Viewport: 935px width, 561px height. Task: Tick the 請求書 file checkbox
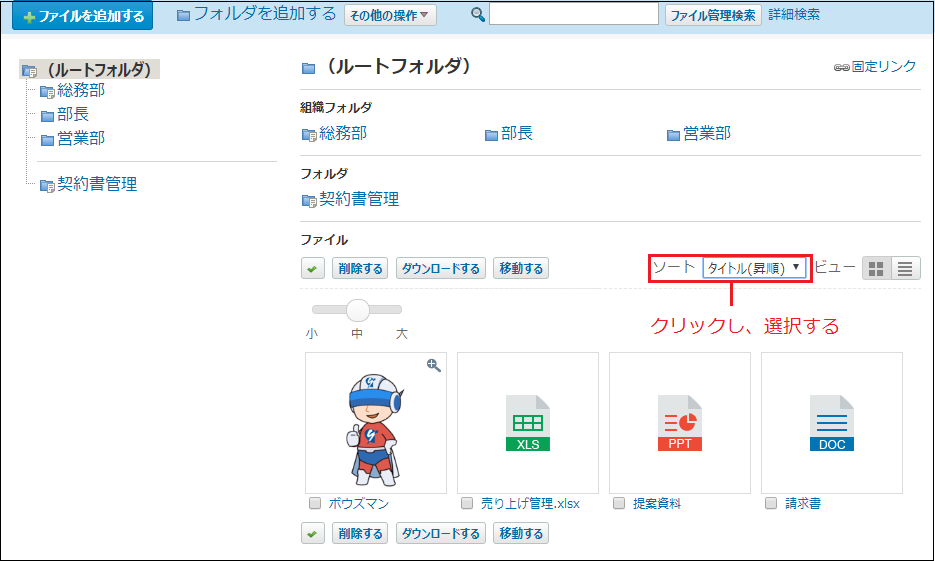click(771, 503)
